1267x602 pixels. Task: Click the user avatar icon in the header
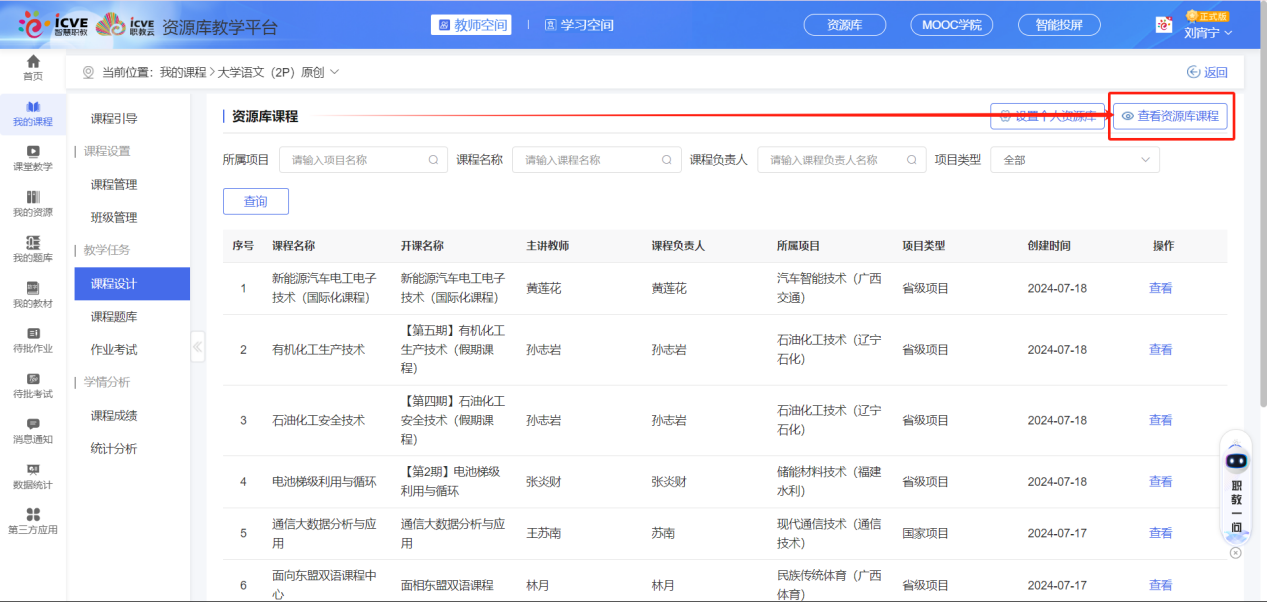click(x=1164, y=25)
